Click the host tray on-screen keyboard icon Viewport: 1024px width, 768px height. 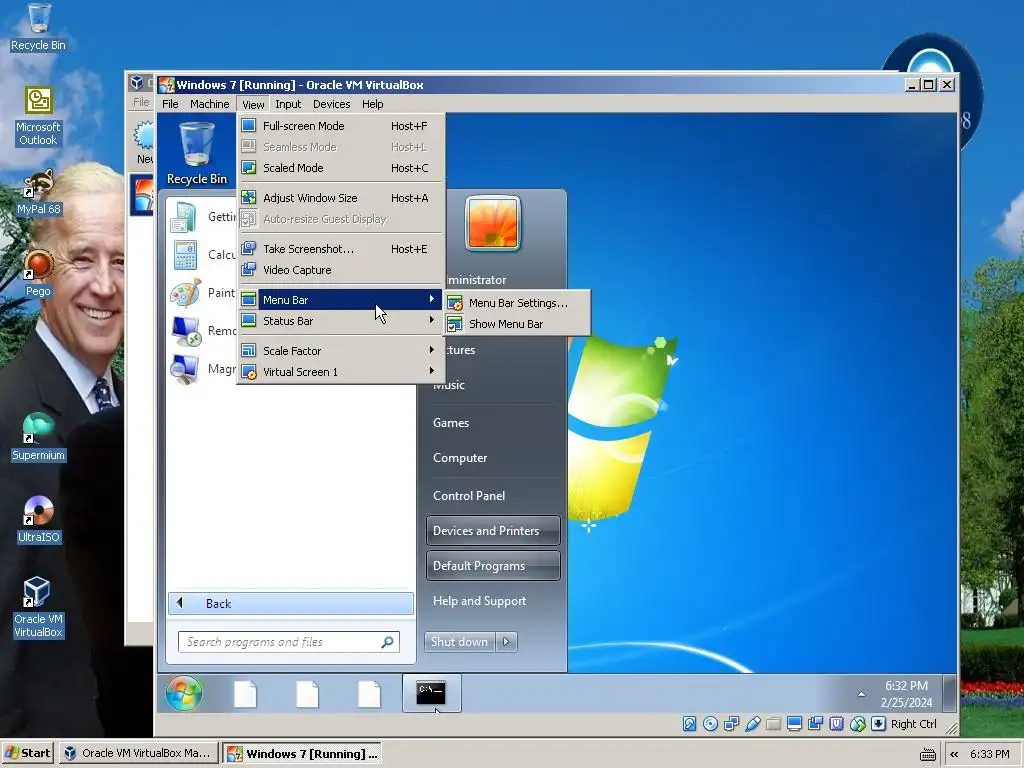[x=927, y=754]
